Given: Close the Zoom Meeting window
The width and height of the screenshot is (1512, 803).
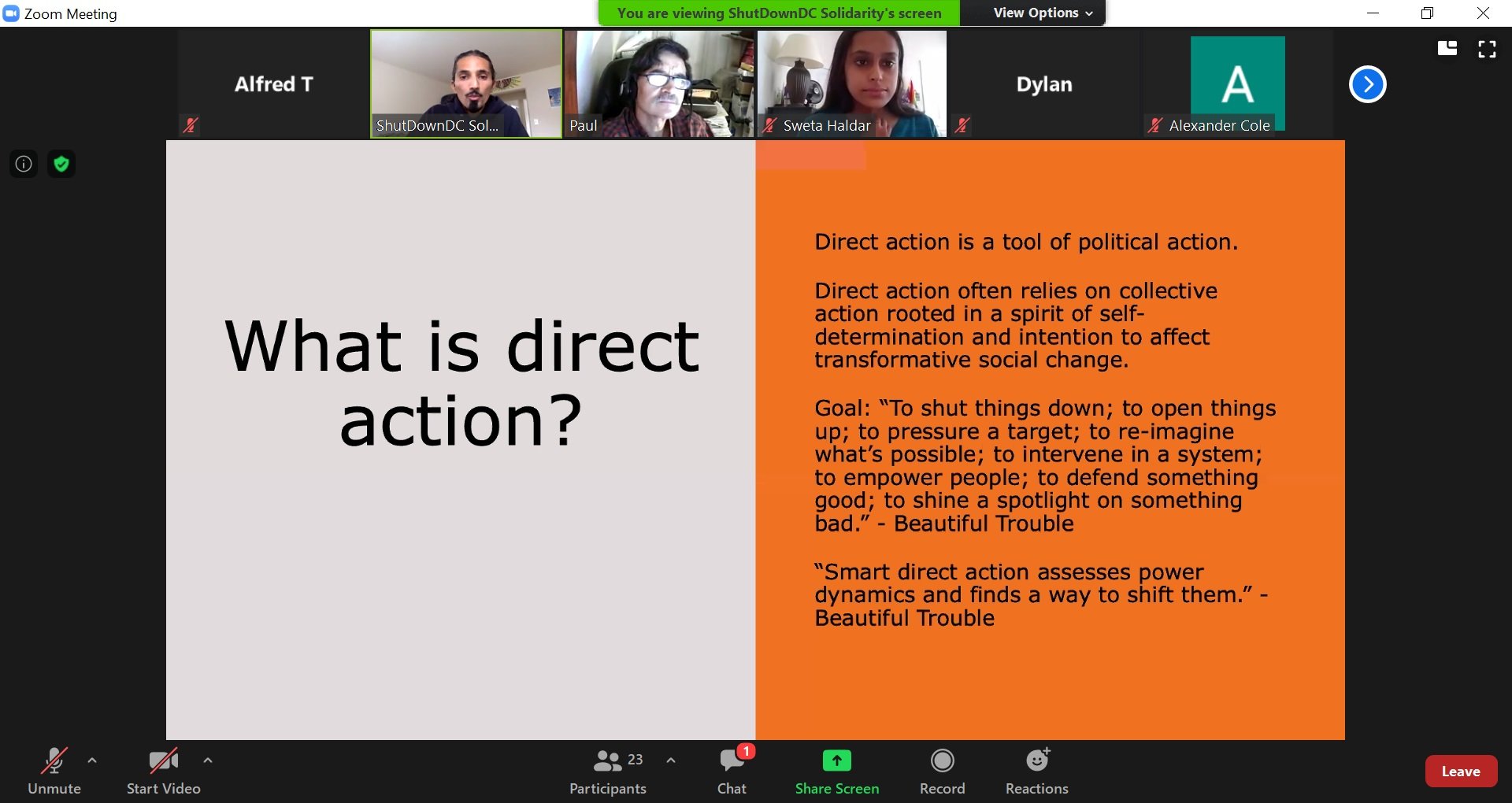Looking at the screenshot, I should pos(1483,13).
